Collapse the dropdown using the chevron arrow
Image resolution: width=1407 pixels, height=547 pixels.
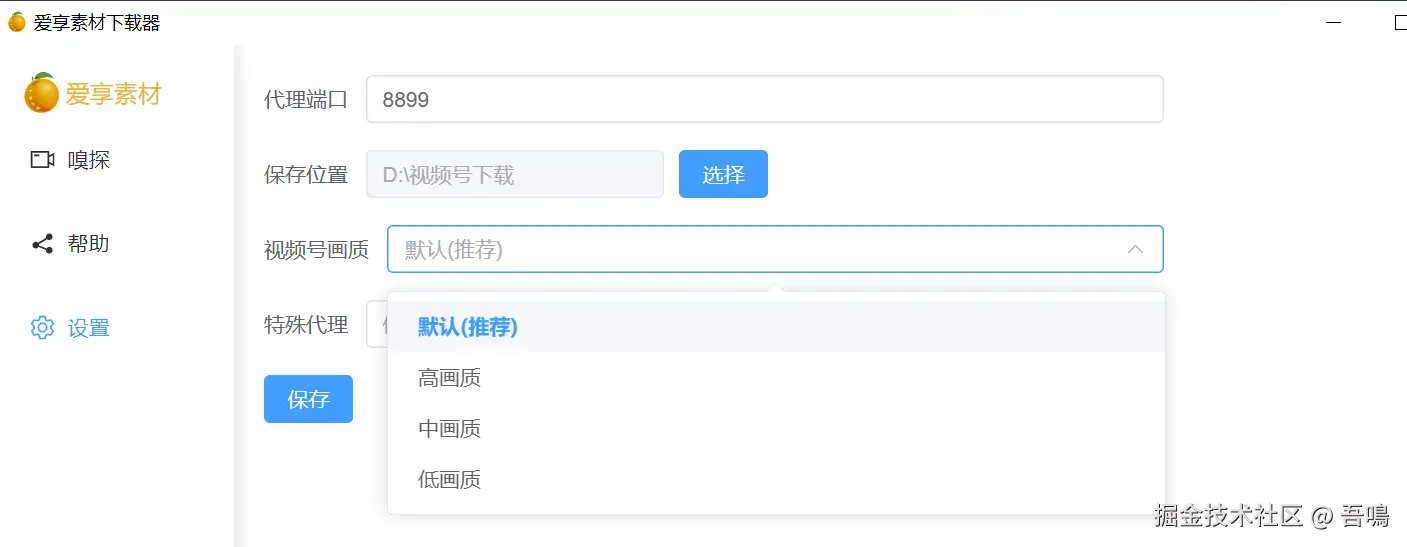1135,250
